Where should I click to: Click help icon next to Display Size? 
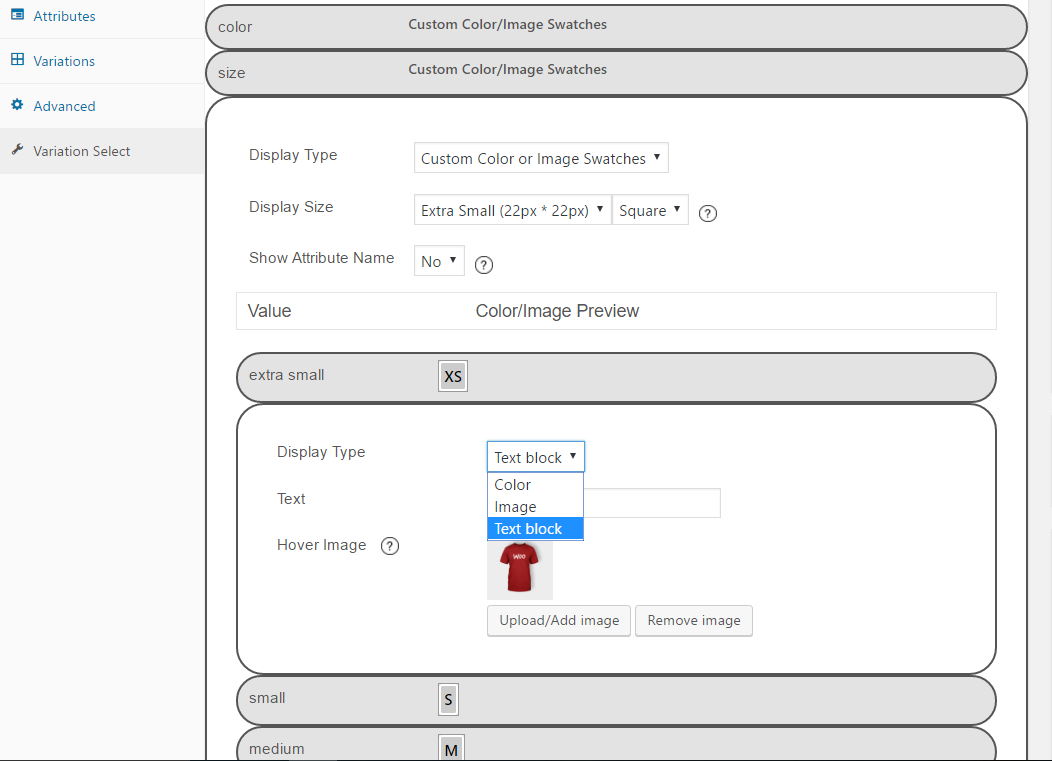pyautogui.click(x=708, y=213)
